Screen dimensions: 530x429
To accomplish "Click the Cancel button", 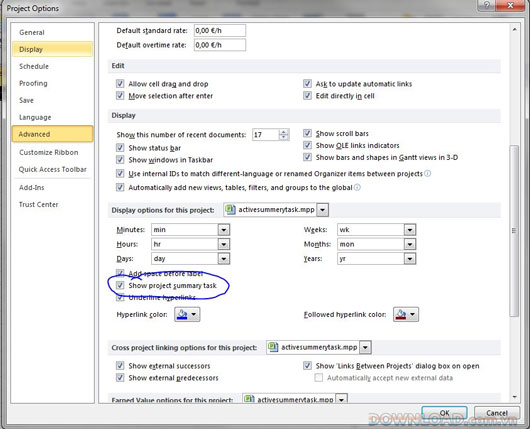I will [497, 413].
